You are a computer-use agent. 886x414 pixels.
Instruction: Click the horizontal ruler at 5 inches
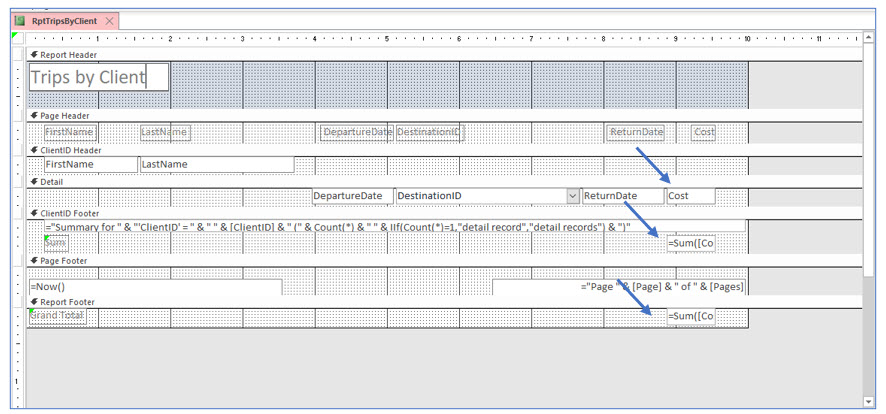click(387, 38)
